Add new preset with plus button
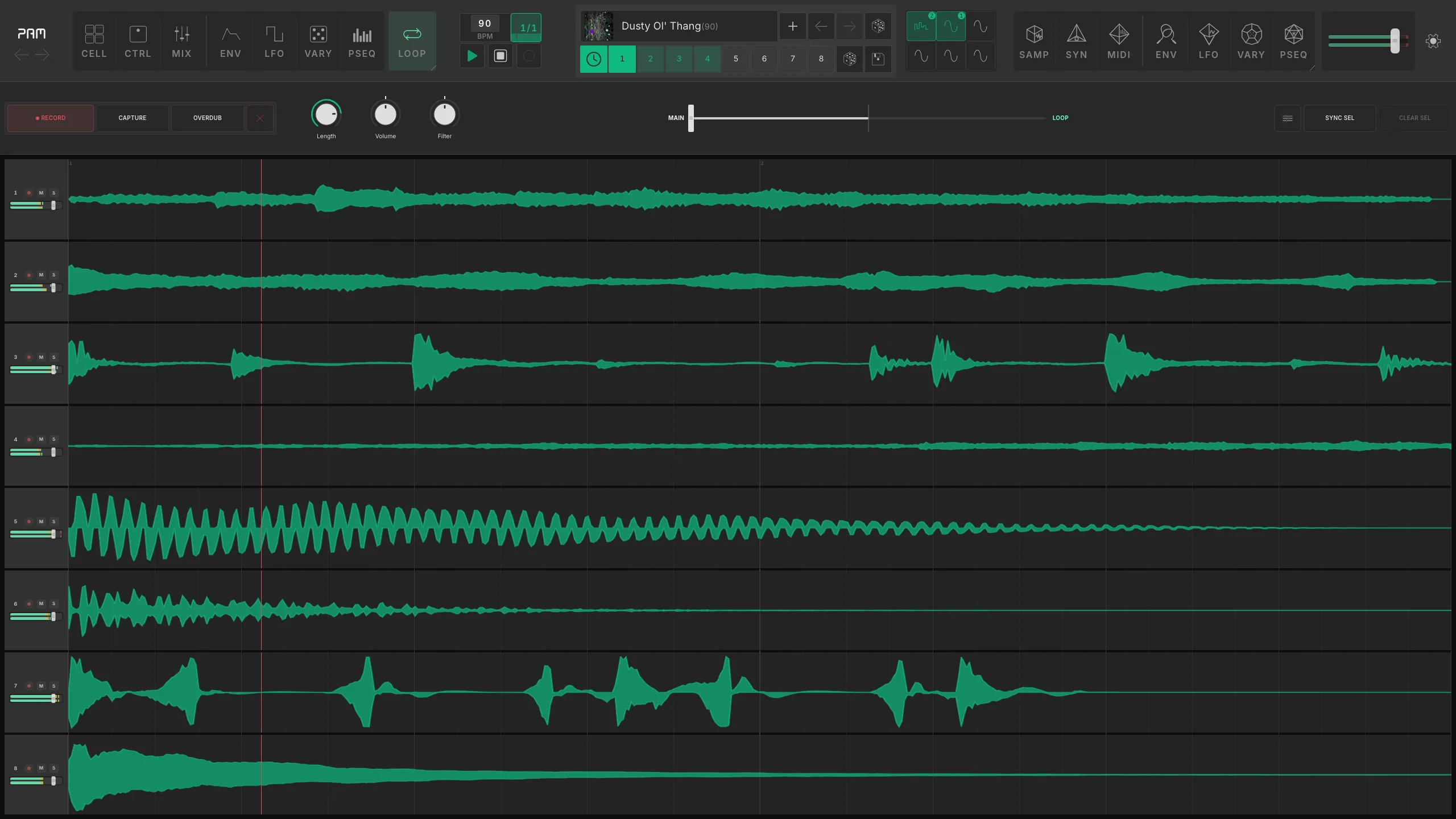 [792, 26]
